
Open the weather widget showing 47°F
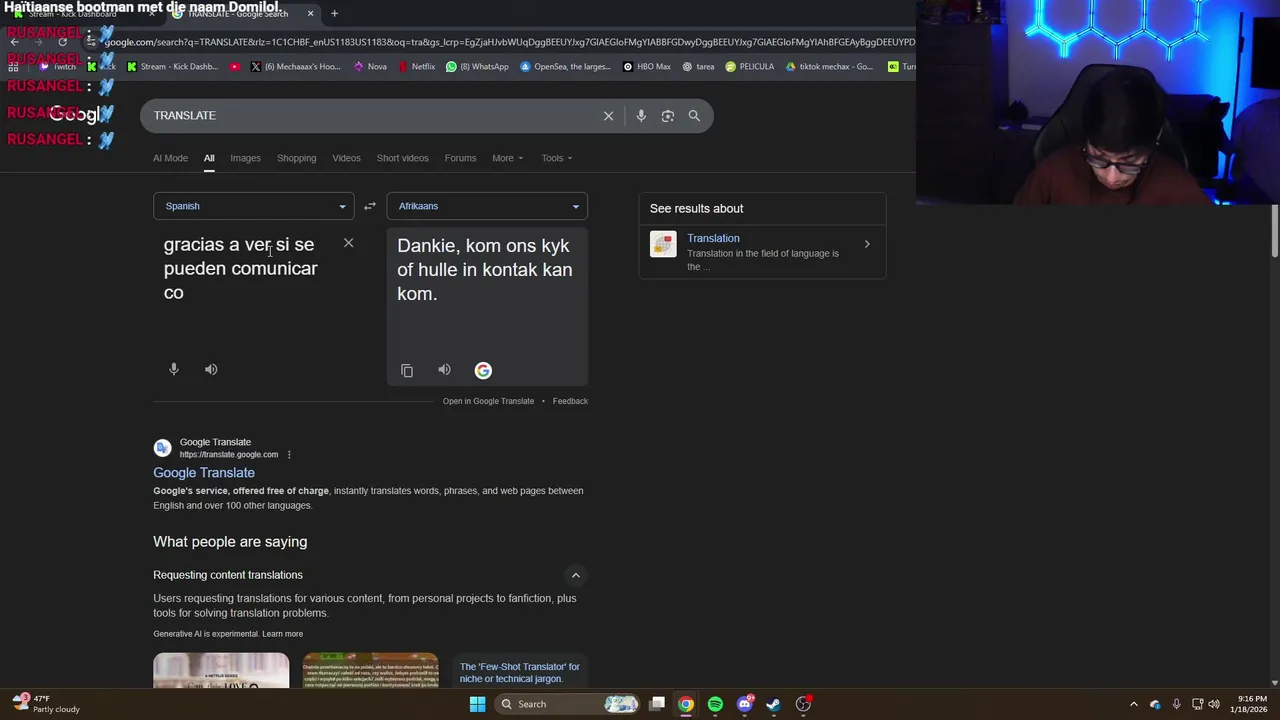pyautogui.click(x=45, y=704)
